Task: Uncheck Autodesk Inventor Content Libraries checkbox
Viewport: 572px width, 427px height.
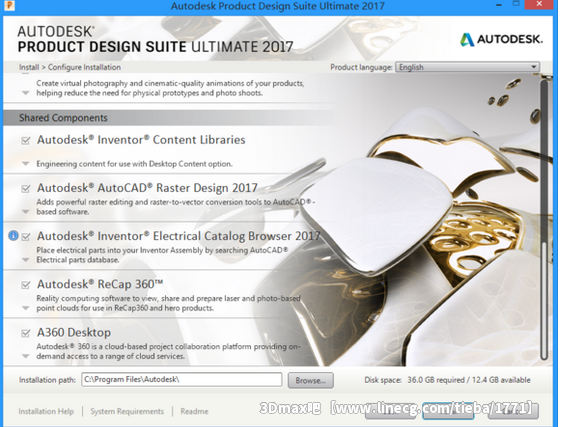Action: click(26, 140)
